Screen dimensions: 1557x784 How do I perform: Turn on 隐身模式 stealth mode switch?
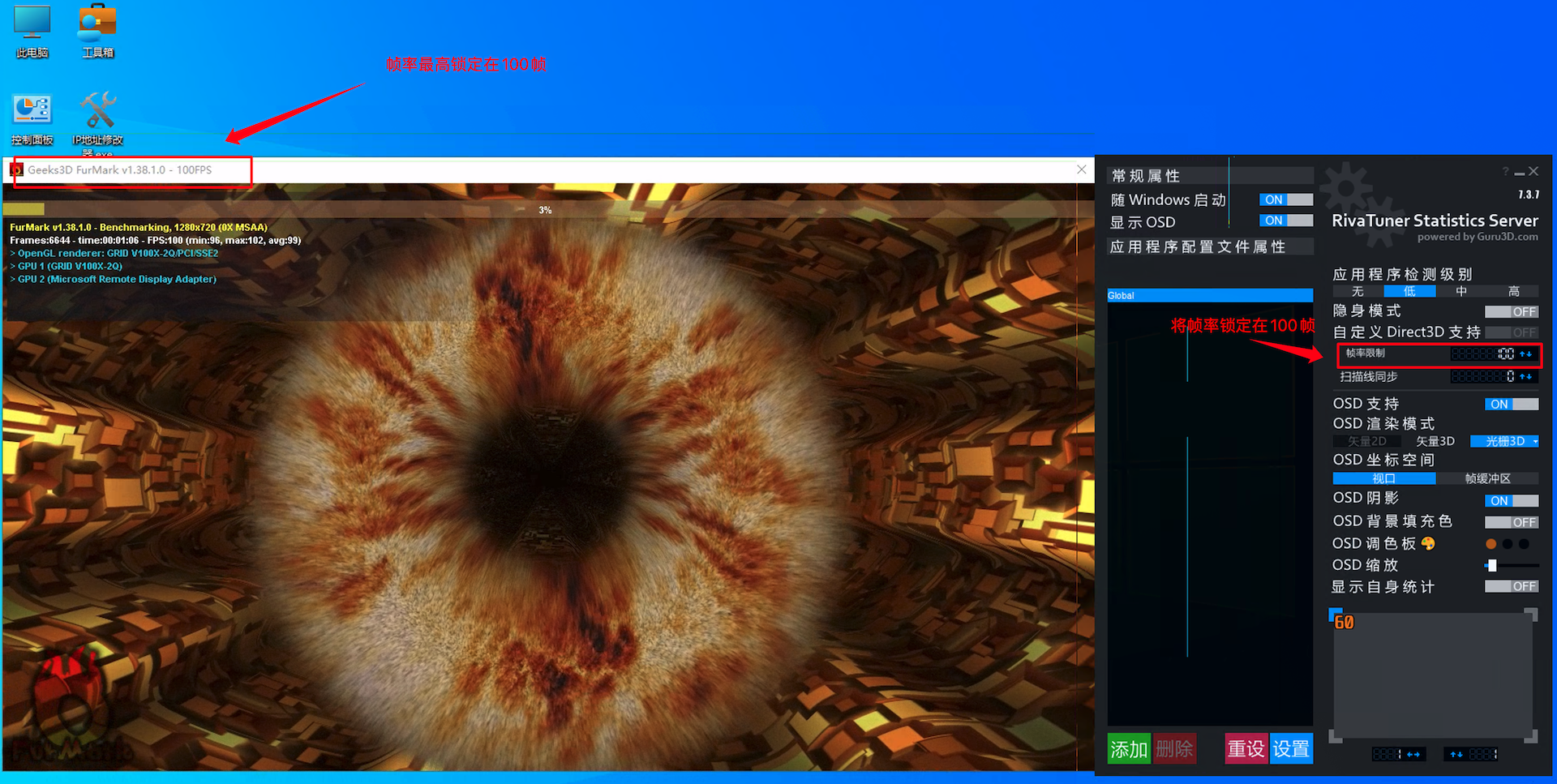click(x=1511, y=312)
